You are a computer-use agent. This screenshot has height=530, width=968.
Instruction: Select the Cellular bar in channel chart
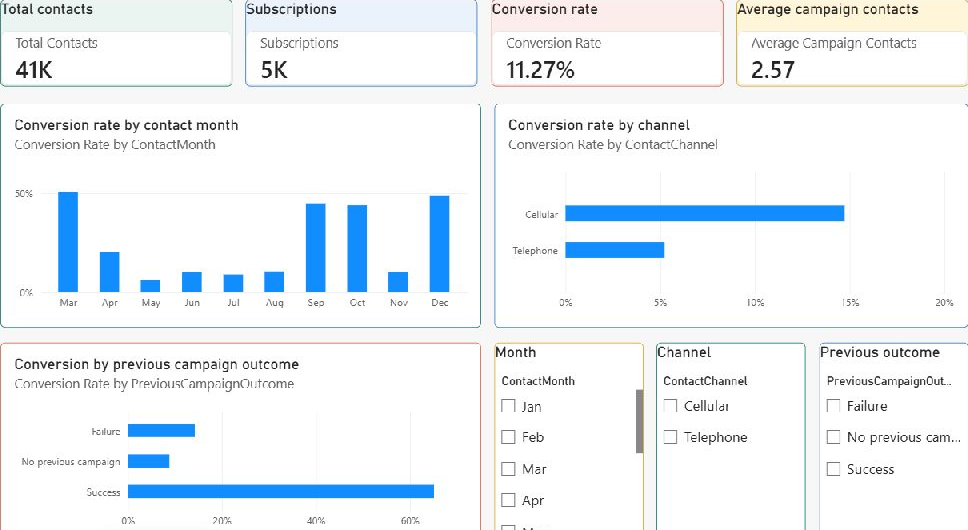coord(704,213)
